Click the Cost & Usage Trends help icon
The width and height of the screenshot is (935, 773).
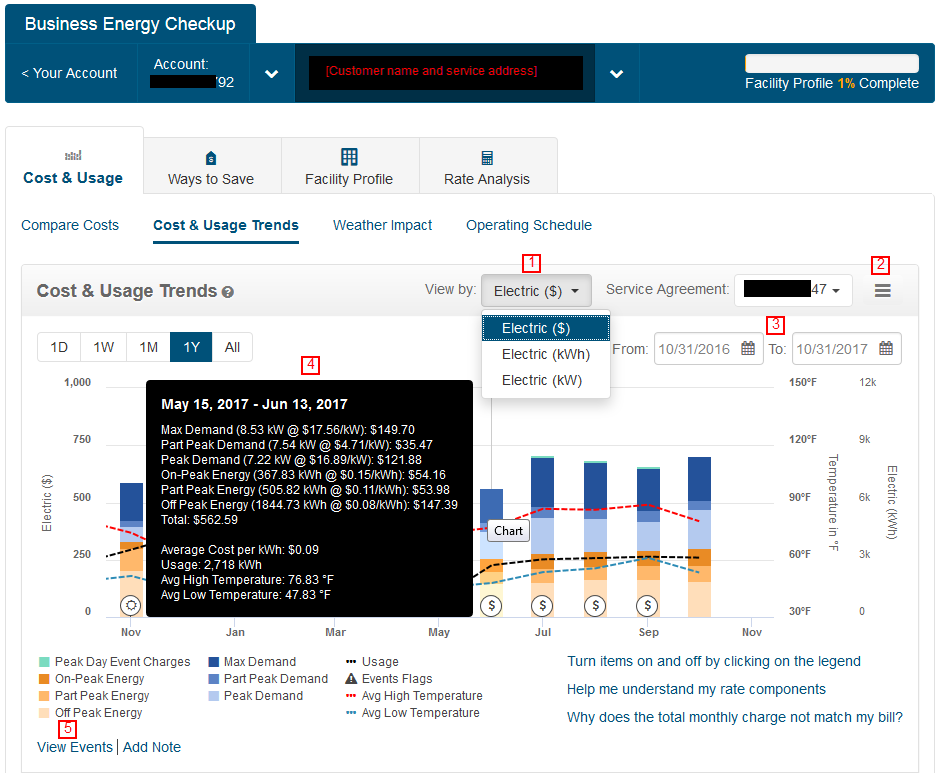point(228,292)
